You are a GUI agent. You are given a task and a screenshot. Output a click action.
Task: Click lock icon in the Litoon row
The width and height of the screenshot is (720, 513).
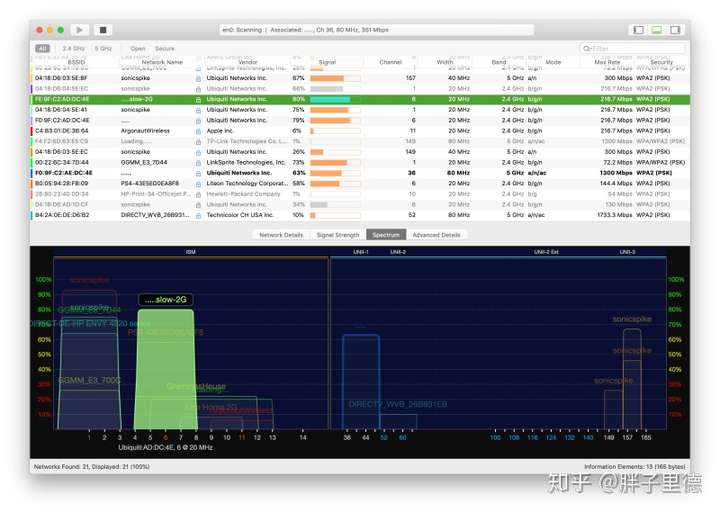[198, 184]
